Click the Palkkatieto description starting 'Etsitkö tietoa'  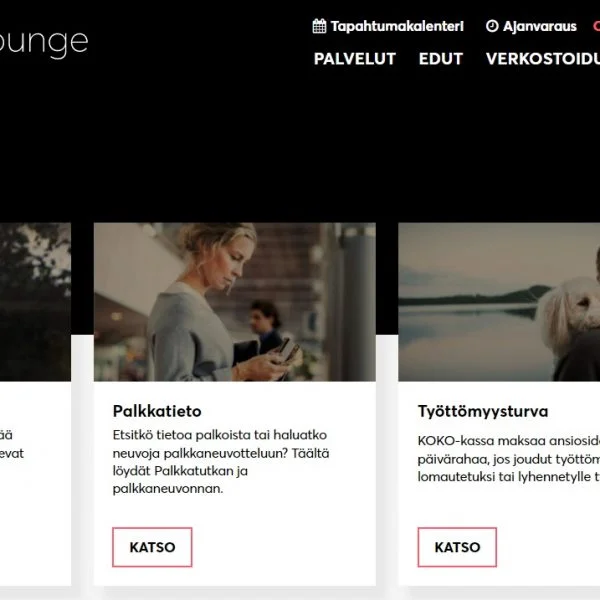pos(221,461)
